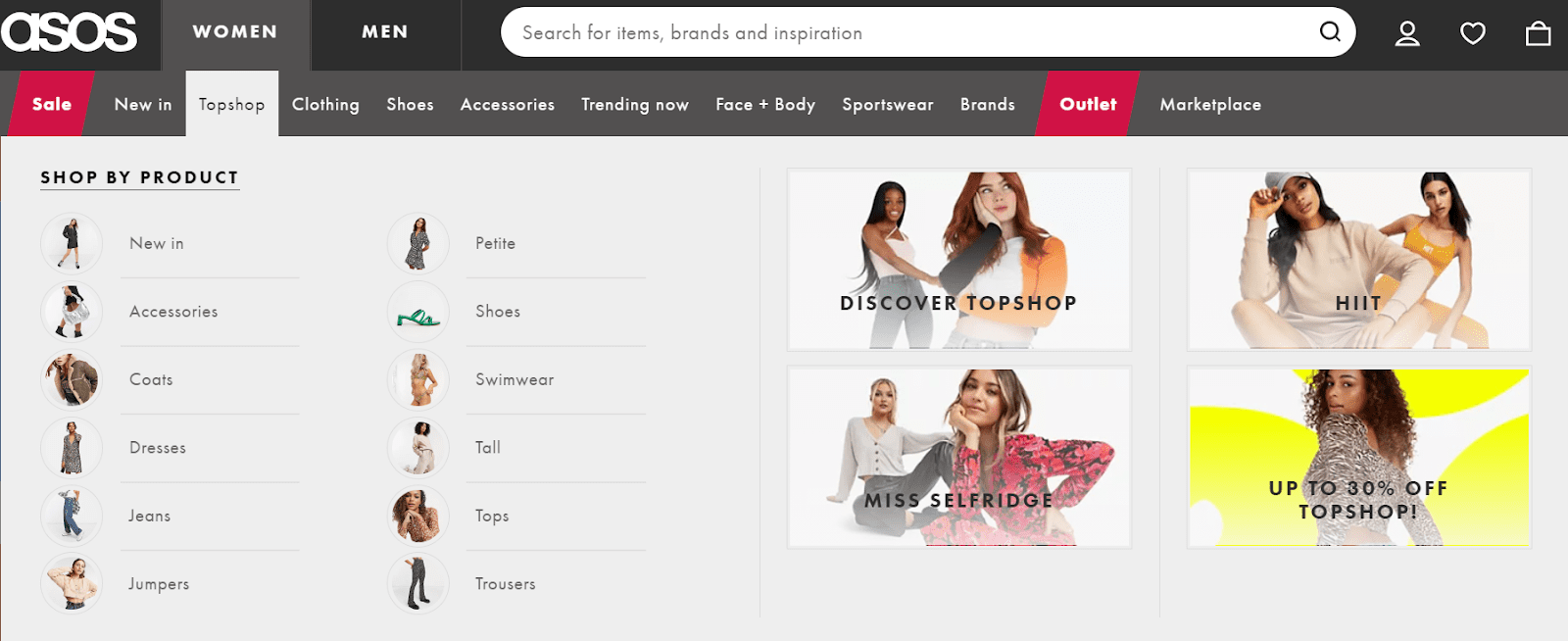Viewport: 1568px width, 641px height.
Task: Click the green Shoes round image
Action: click(x=418, y=312)
